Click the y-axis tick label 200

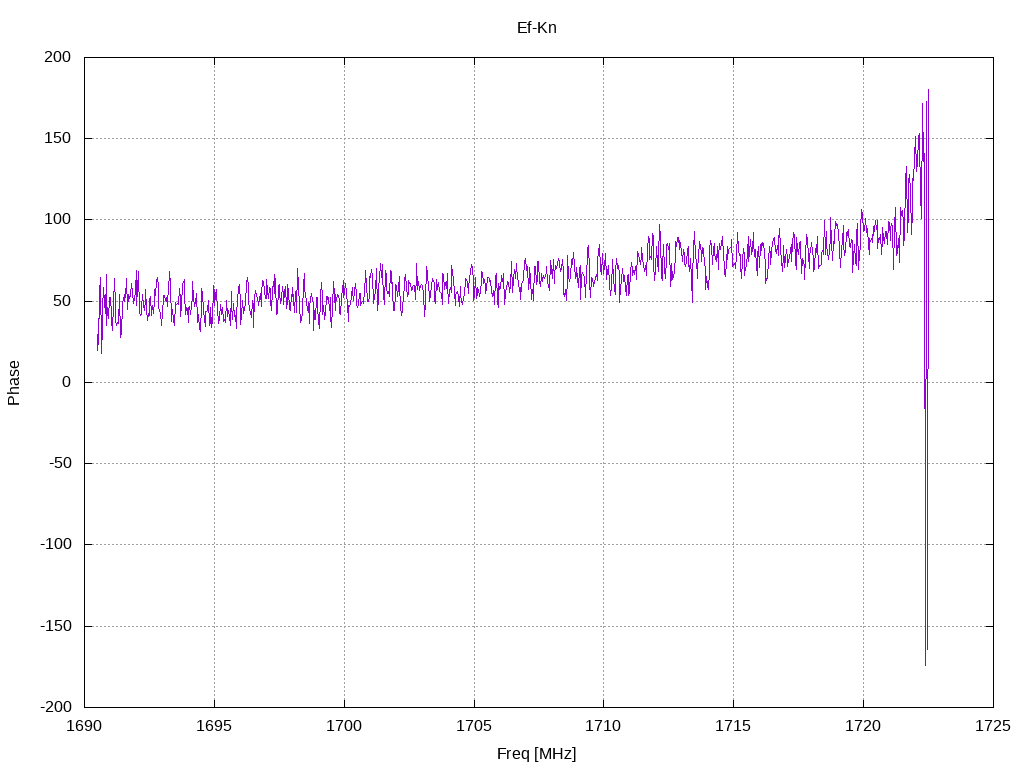click(x=57, y=57)
